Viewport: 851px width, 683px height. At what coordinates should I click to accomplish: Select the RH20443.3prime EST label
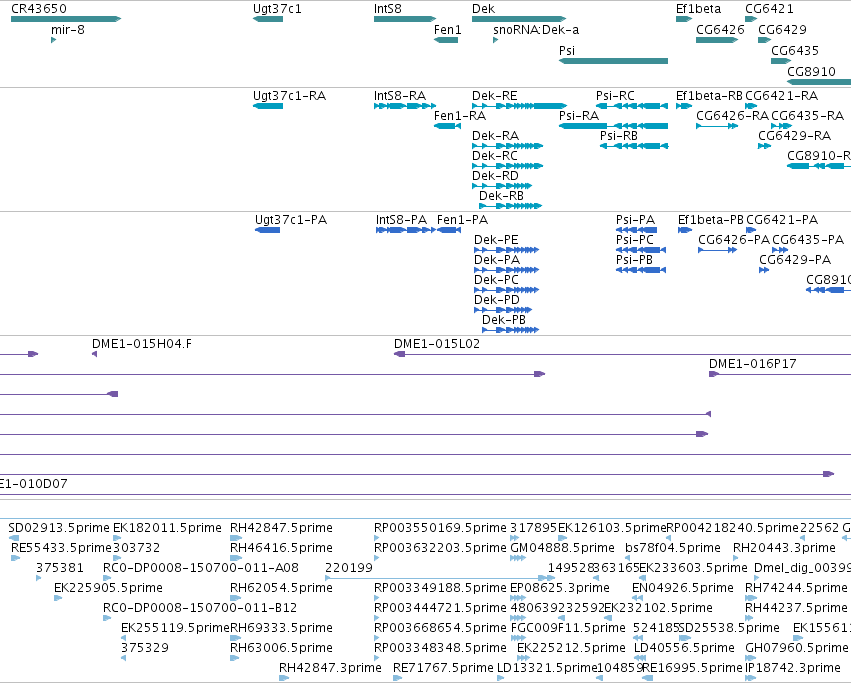click(784, 548)
